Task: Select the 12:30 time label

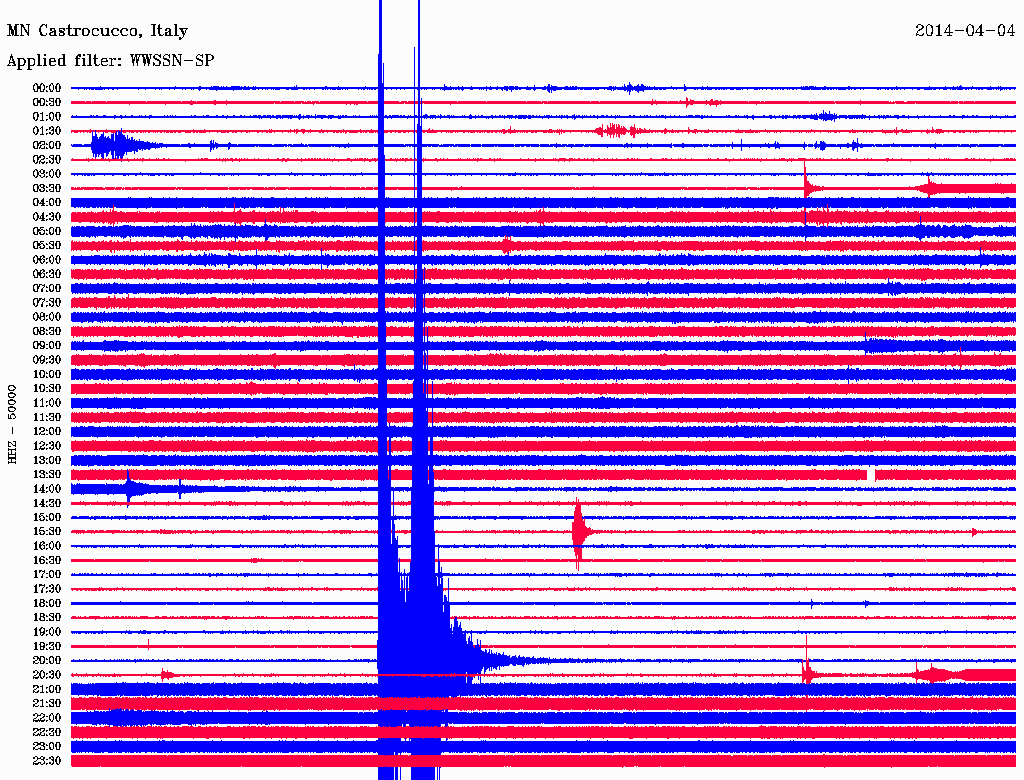Action: click(47, 446)
